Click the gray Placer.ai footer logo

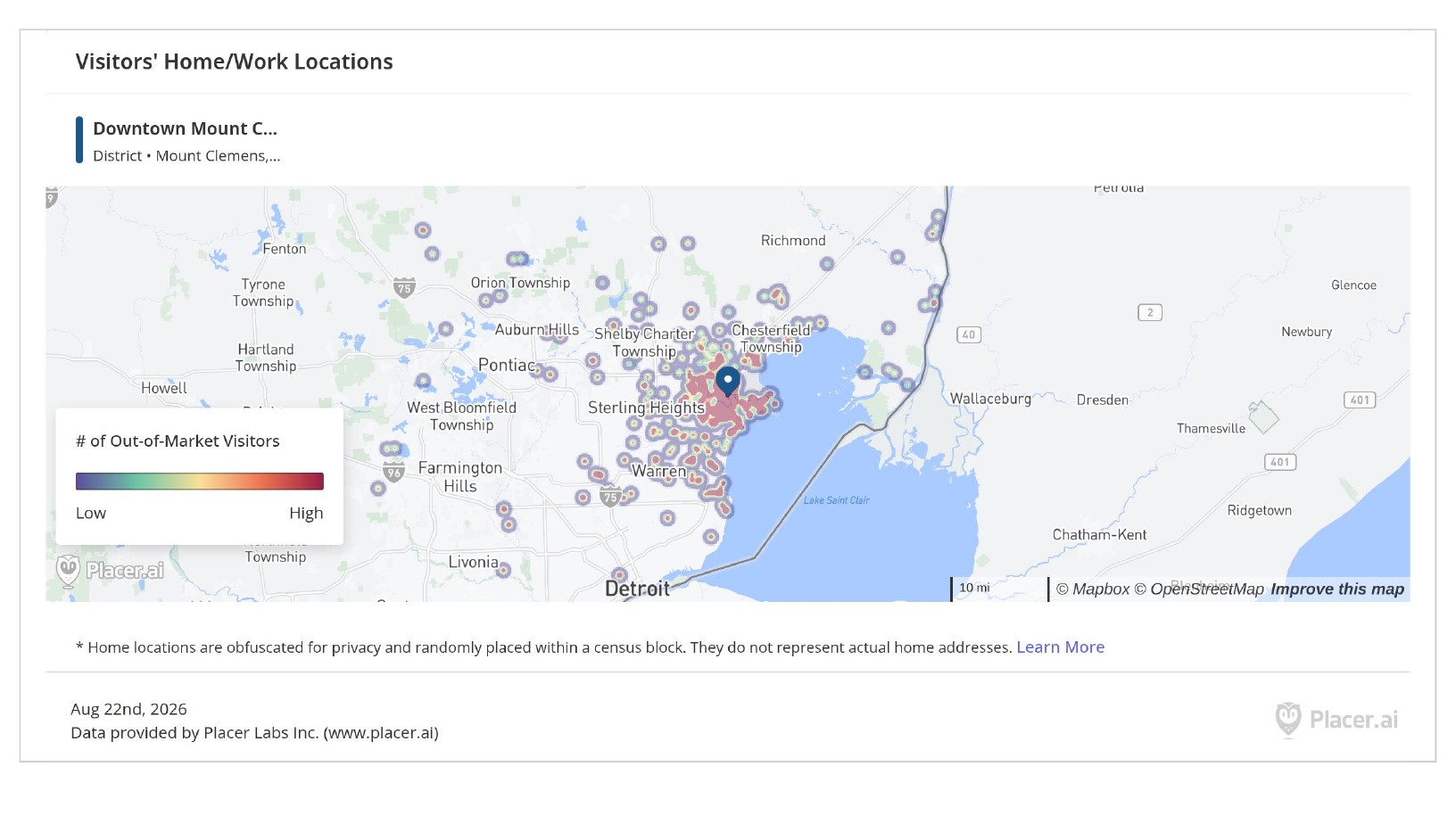[x=1336, y=720]
